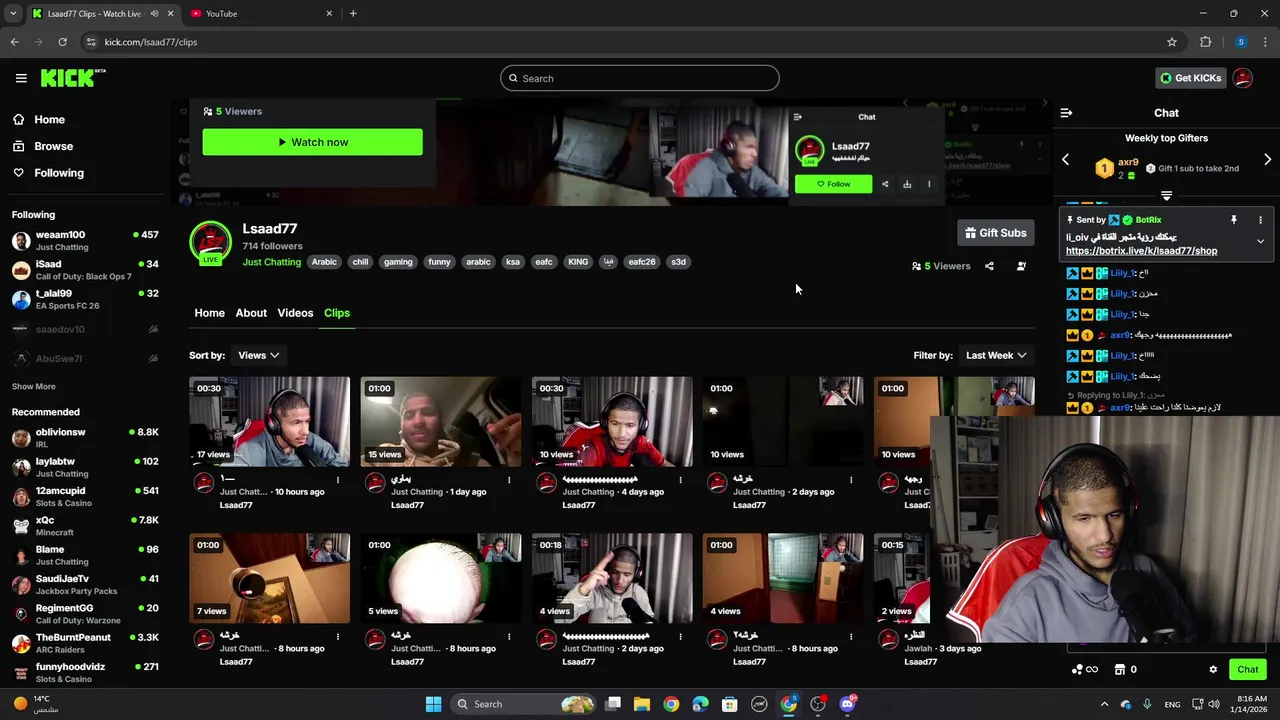Switch to About tab
This screenshot has height=720, width=1280.
click(x=251, y=313)
